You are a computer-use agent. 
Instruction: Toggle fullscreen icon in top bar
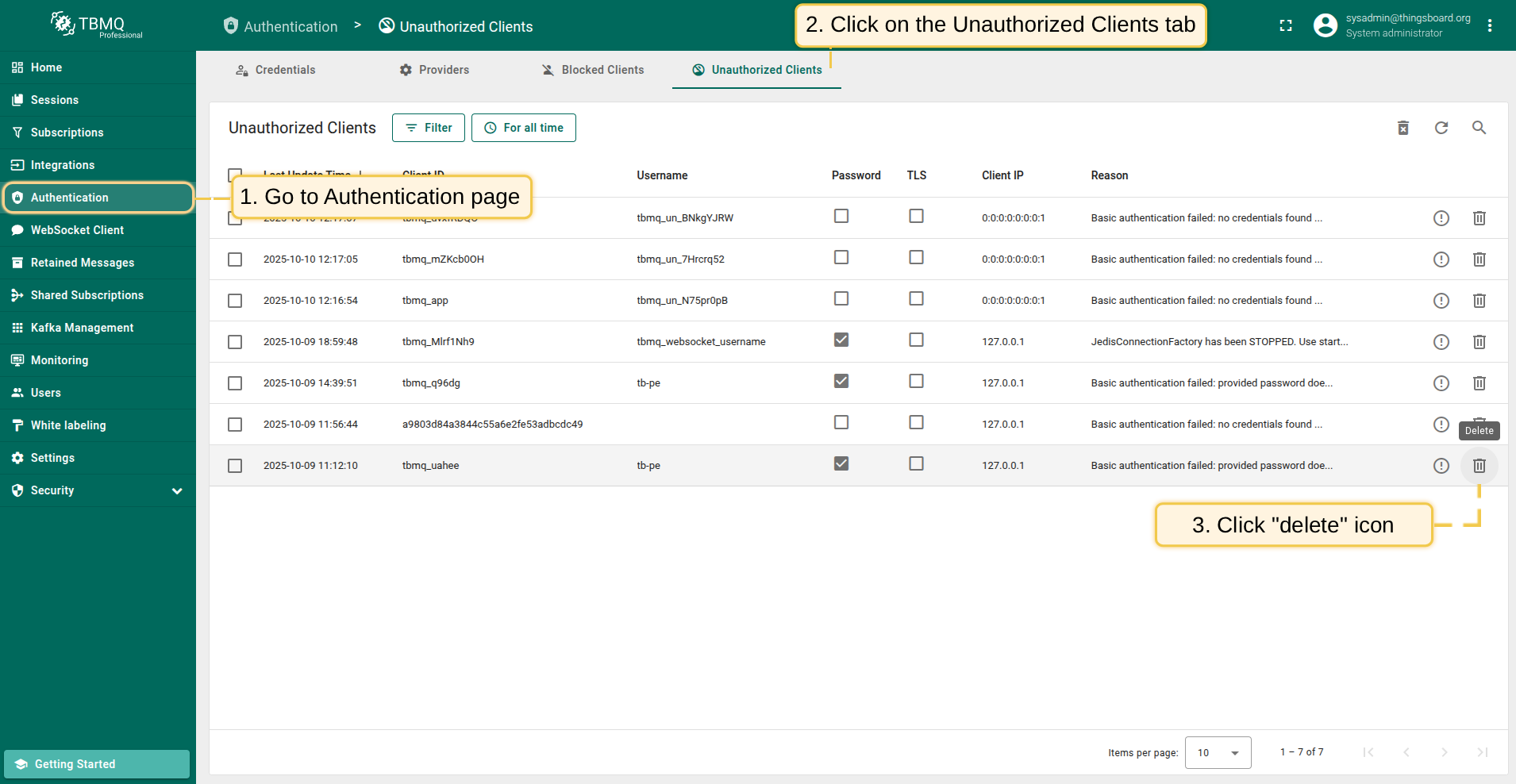(x=1286, y=26)
